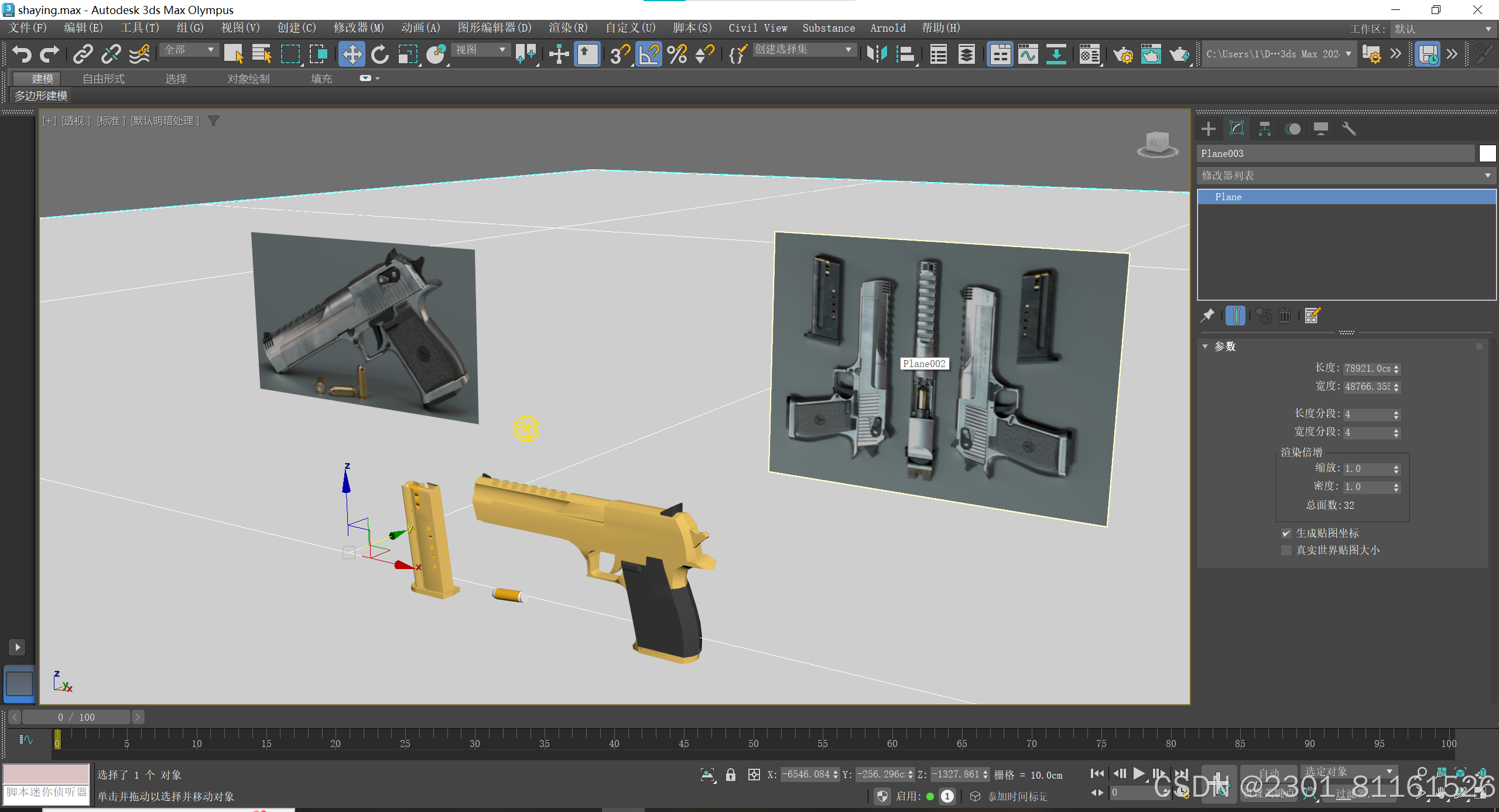Select the Move tool icon
Viewport: 1499px width, 812px height.
click(351, 54)
